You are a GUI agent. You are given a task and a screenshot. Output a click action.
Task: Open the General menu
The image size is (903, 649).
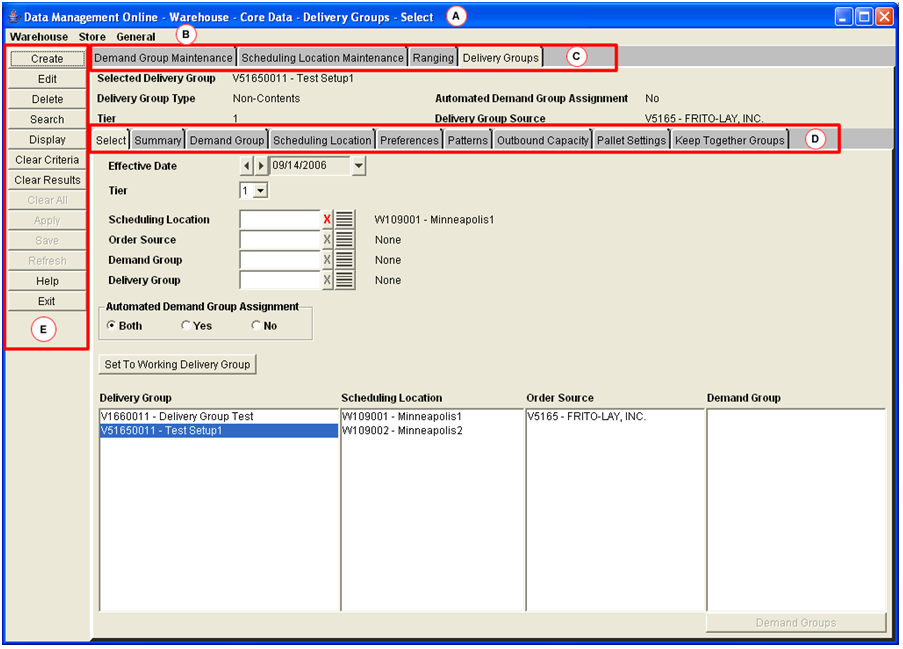(x=136, y=36)
